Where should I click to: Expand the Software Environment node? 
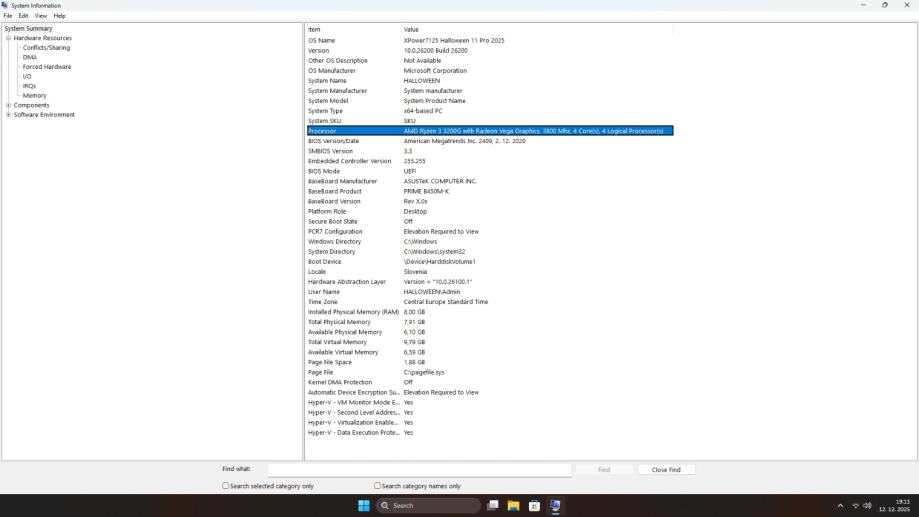click(x=9, y=115)
